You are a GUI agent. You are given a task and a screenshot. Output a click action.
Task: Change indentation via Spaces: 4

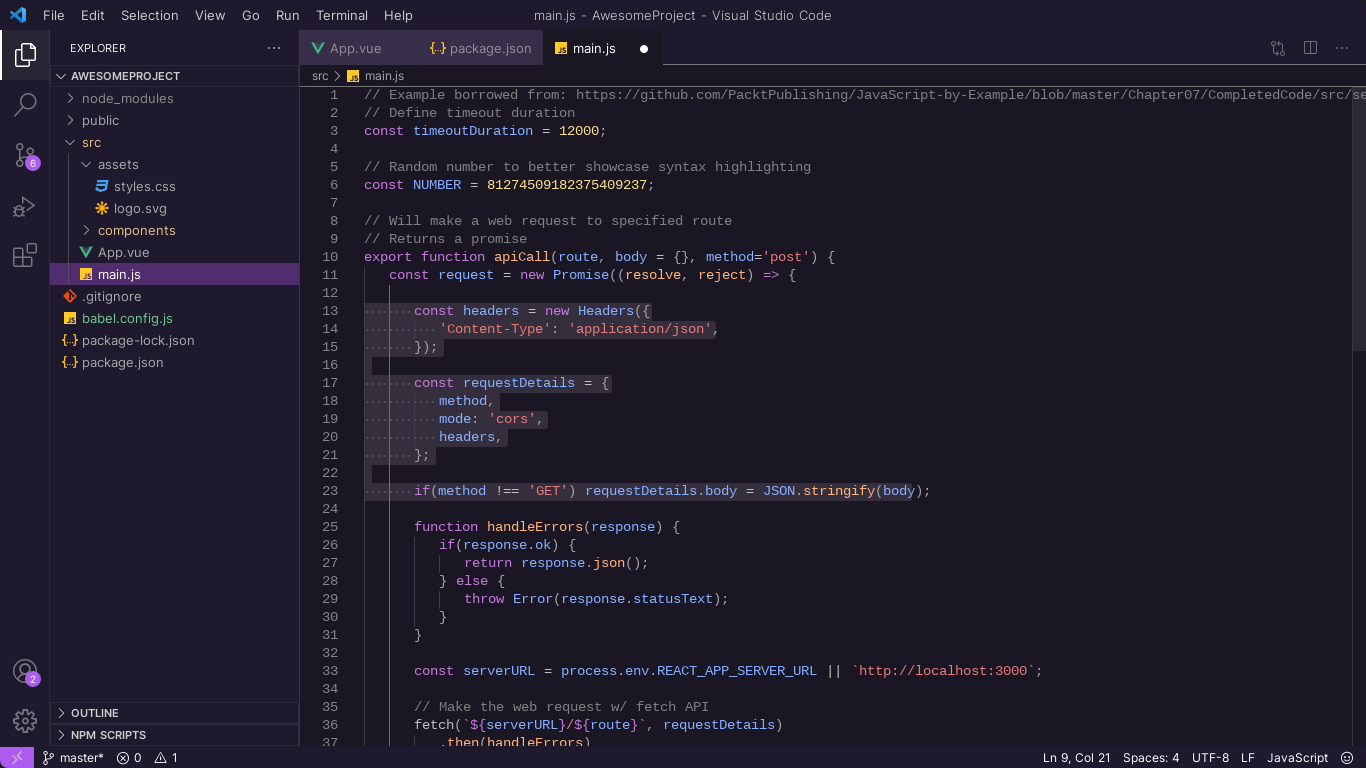[1151, 758]
